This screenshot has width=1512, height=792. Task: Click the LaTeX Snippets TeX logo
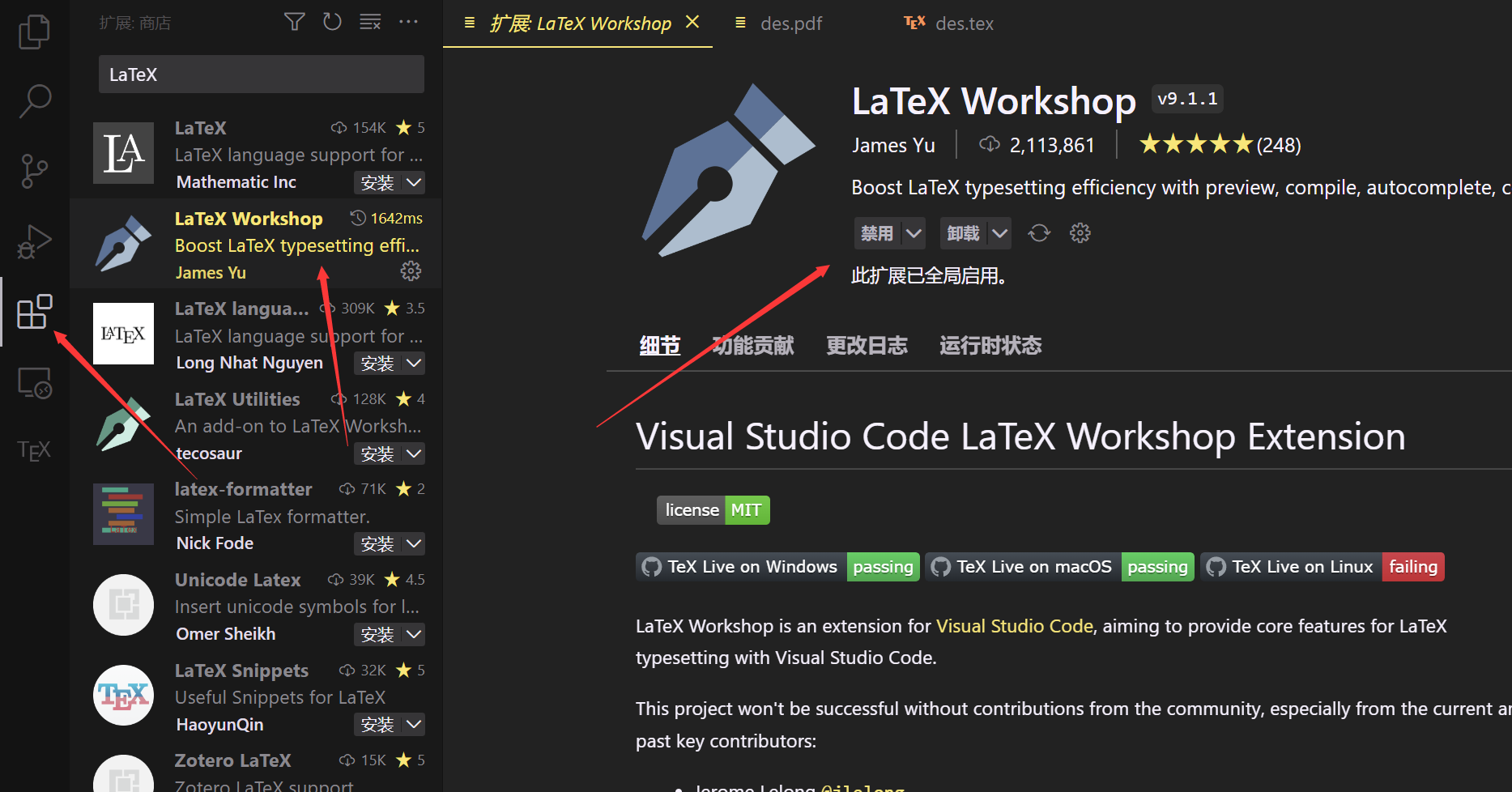(123, 695)
